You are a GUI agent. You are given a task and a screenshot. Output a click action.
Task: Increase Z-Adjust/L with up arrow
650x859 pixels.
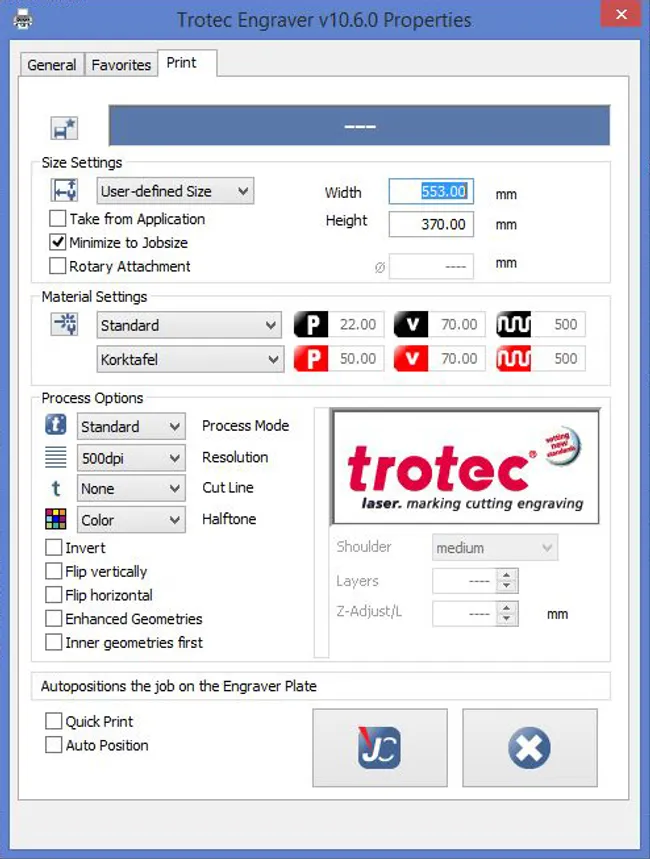tap(507, 608)
